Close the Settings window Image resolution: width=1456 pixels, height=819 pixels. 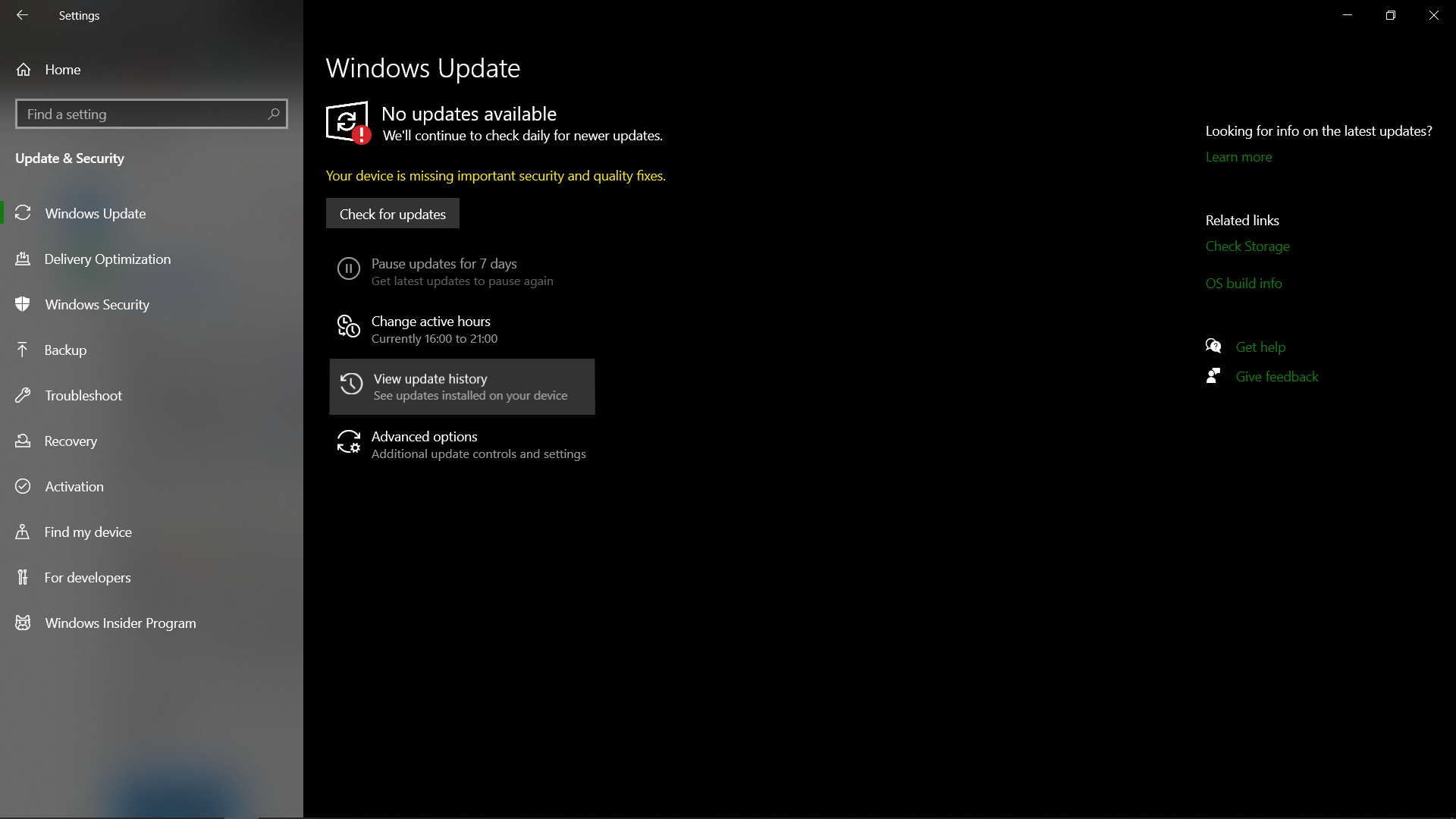pyautogui.click(x=1434, y=15)
